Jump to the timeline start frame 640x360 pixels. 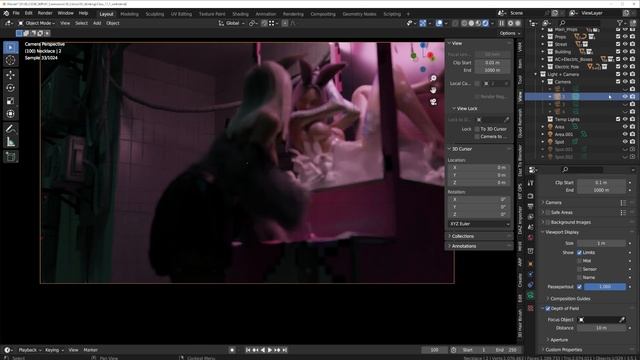248,350
